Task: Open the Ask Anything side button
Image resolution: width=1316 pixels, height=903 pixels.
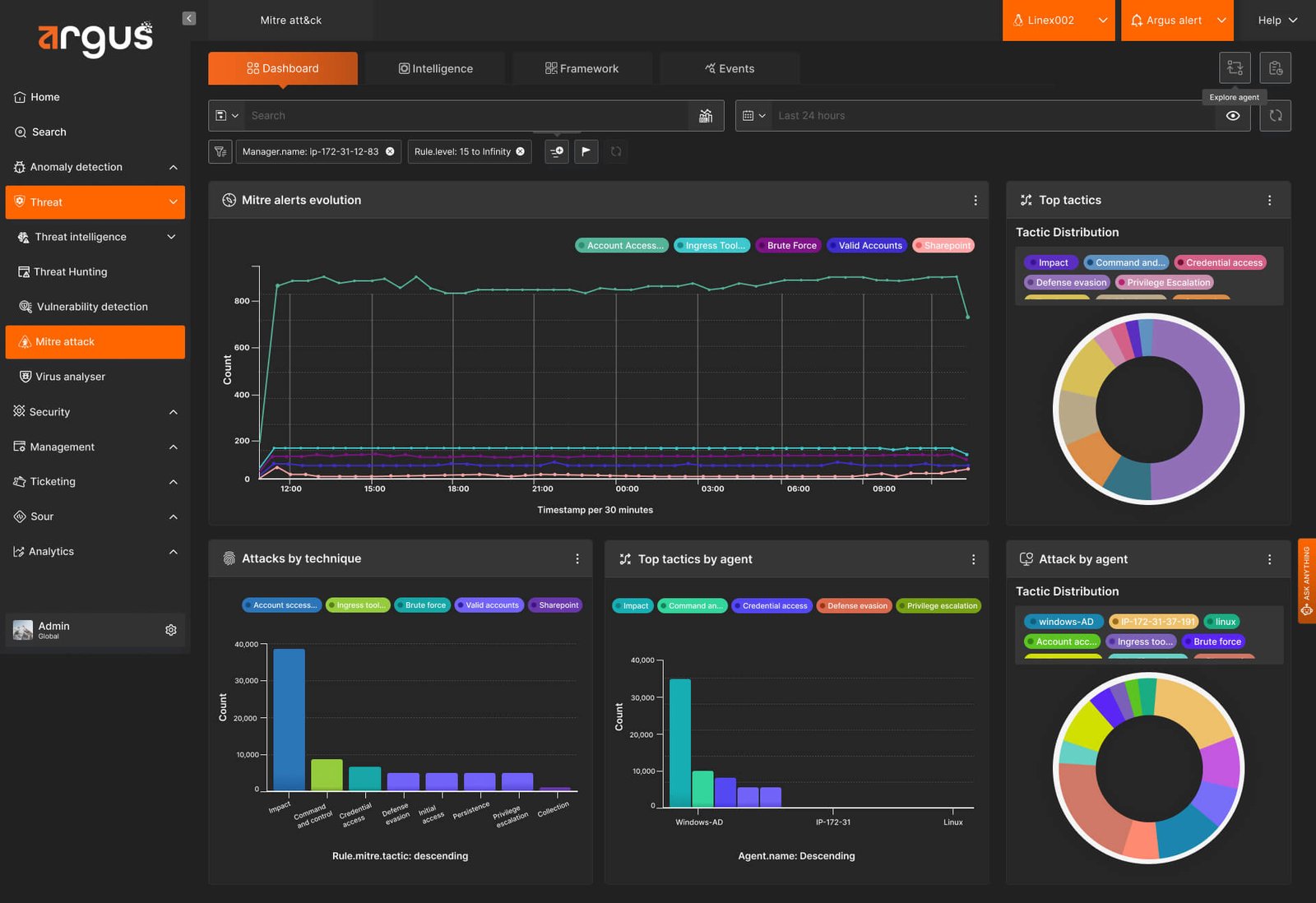Action: [x=1306, y=581]
